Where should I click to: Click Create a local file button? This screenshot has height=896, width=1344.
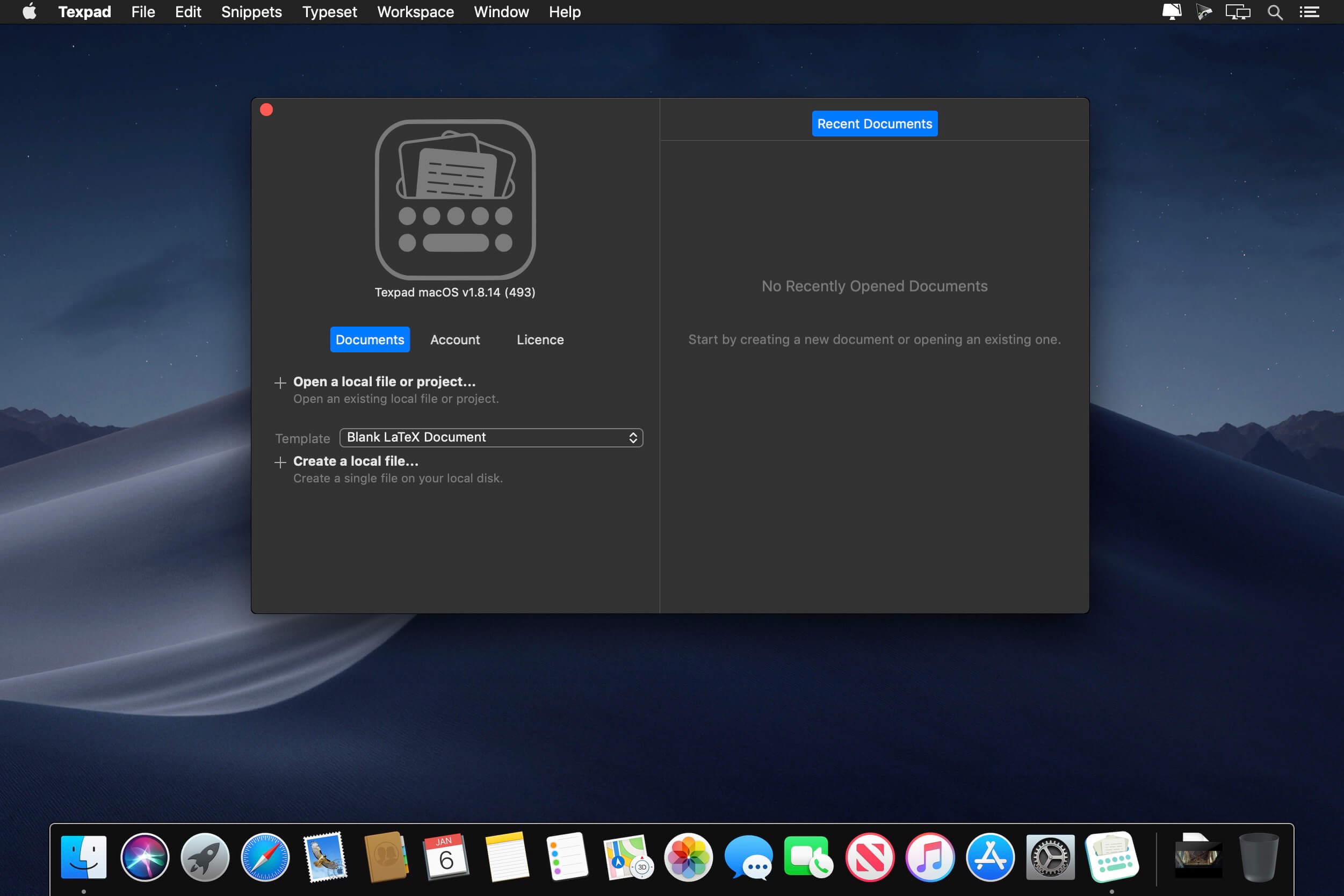point(356,461)
